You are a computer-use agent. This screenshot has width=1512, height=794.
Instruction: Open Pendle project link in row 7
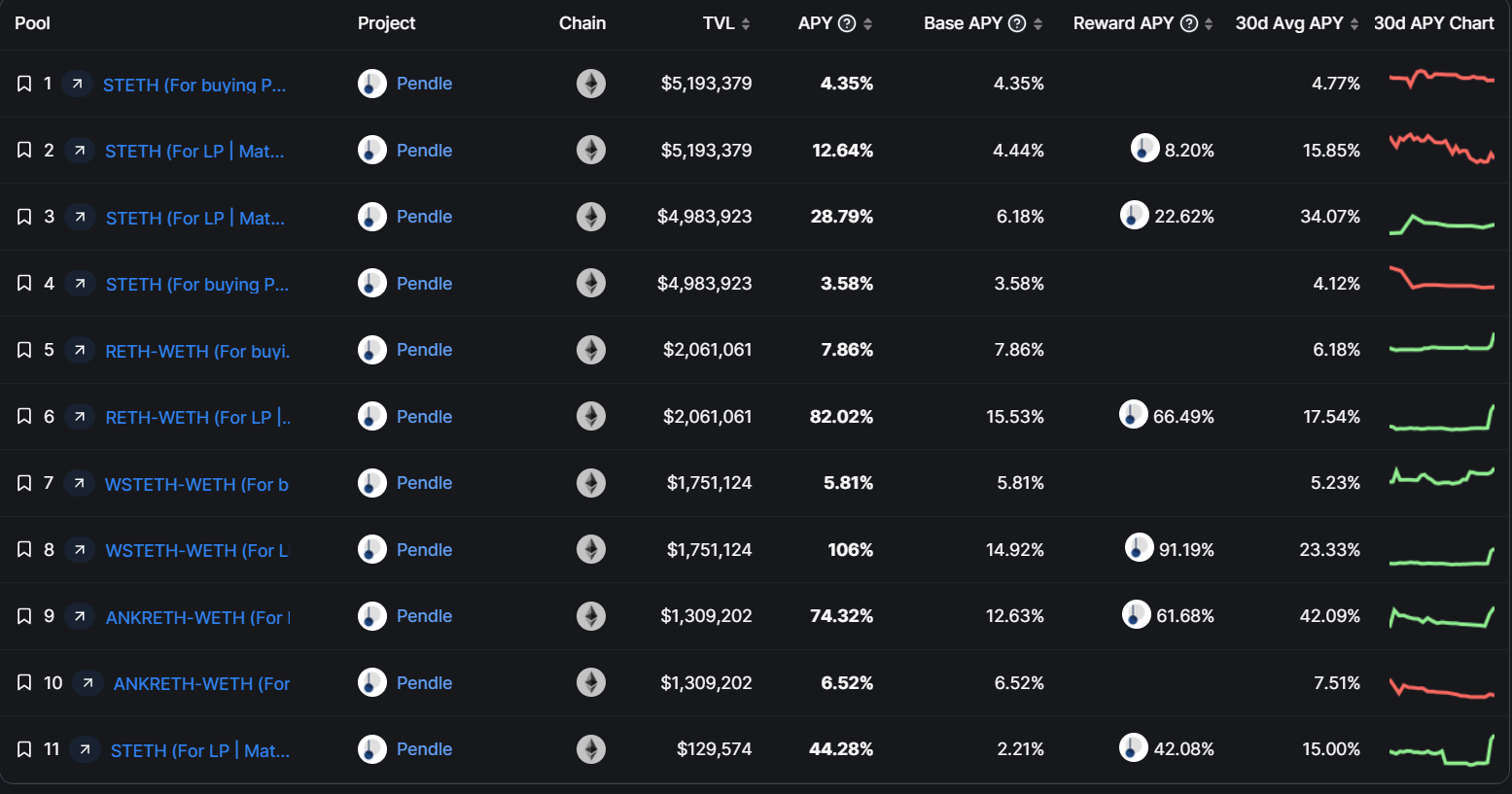424,482
